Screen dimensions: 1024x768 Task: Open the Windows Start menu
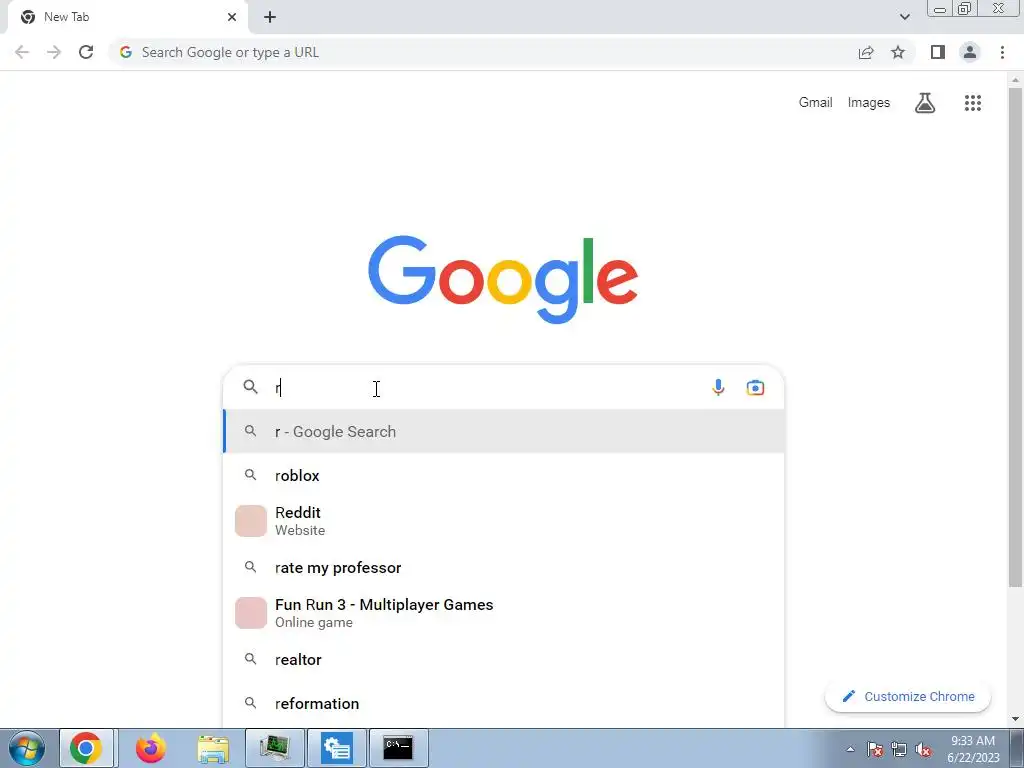click(x=27, y=748)
